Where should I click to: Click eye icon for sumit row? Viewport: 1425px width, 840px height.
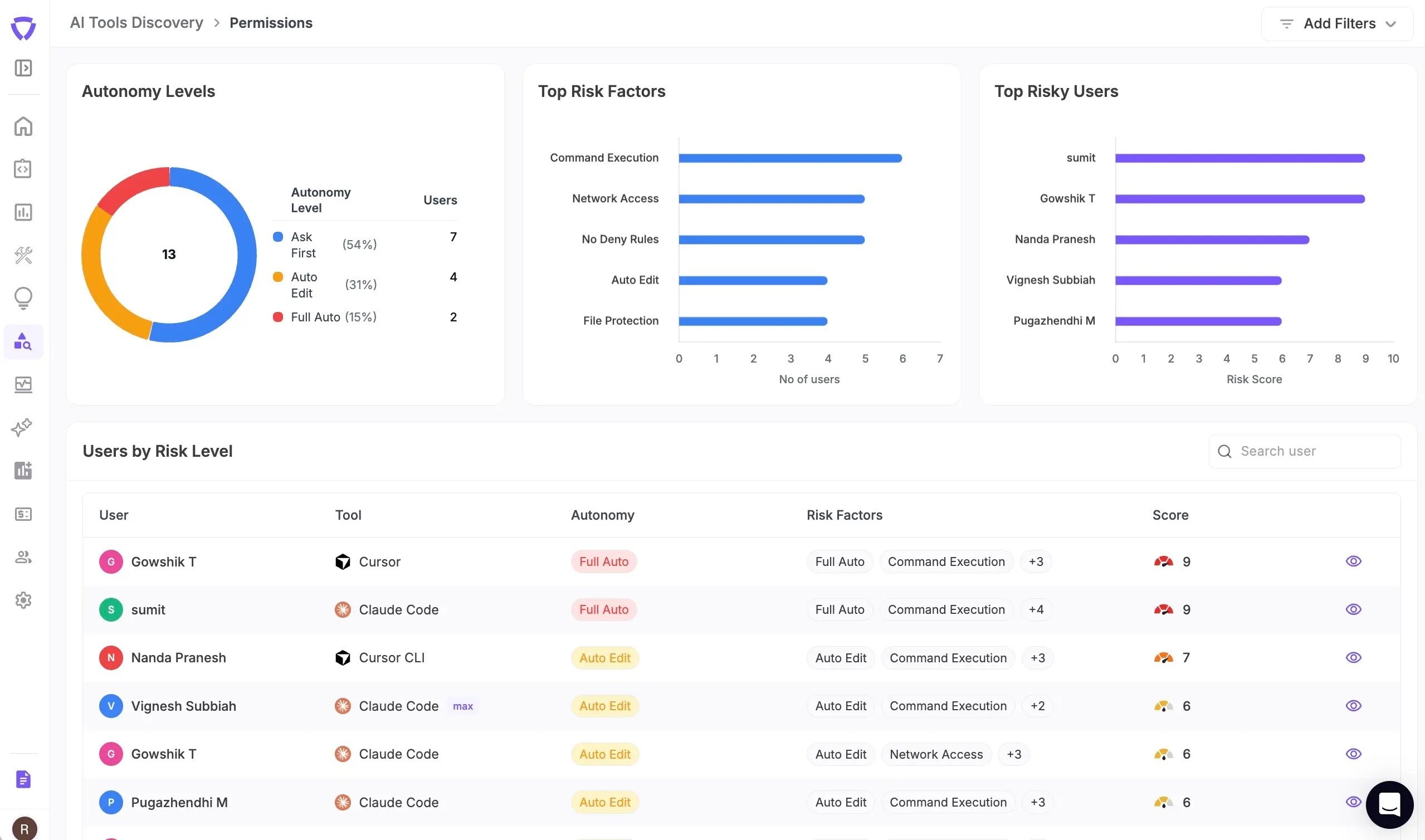click(x=1353, y=609)
